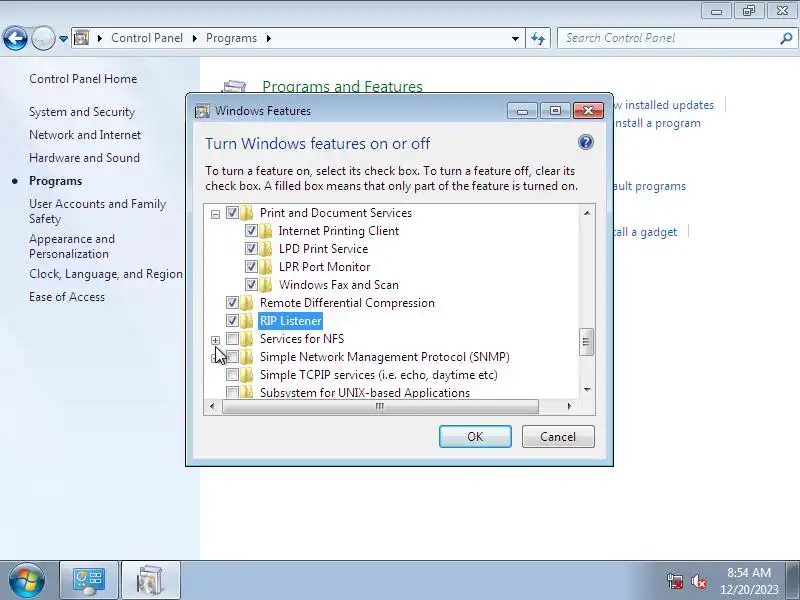The height and width of the screenshot is (600, 800).
Task: Expand Services for NFS node
Action: (215, 340)
